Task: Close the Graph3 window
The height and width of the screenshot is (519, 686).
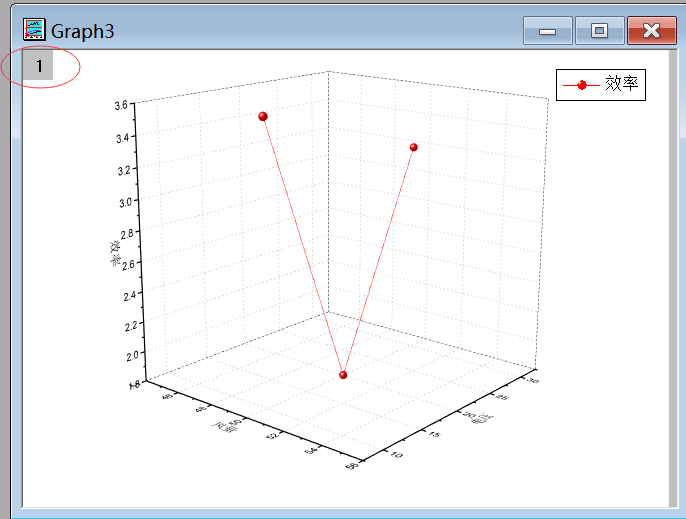Action: click(651, 31)
